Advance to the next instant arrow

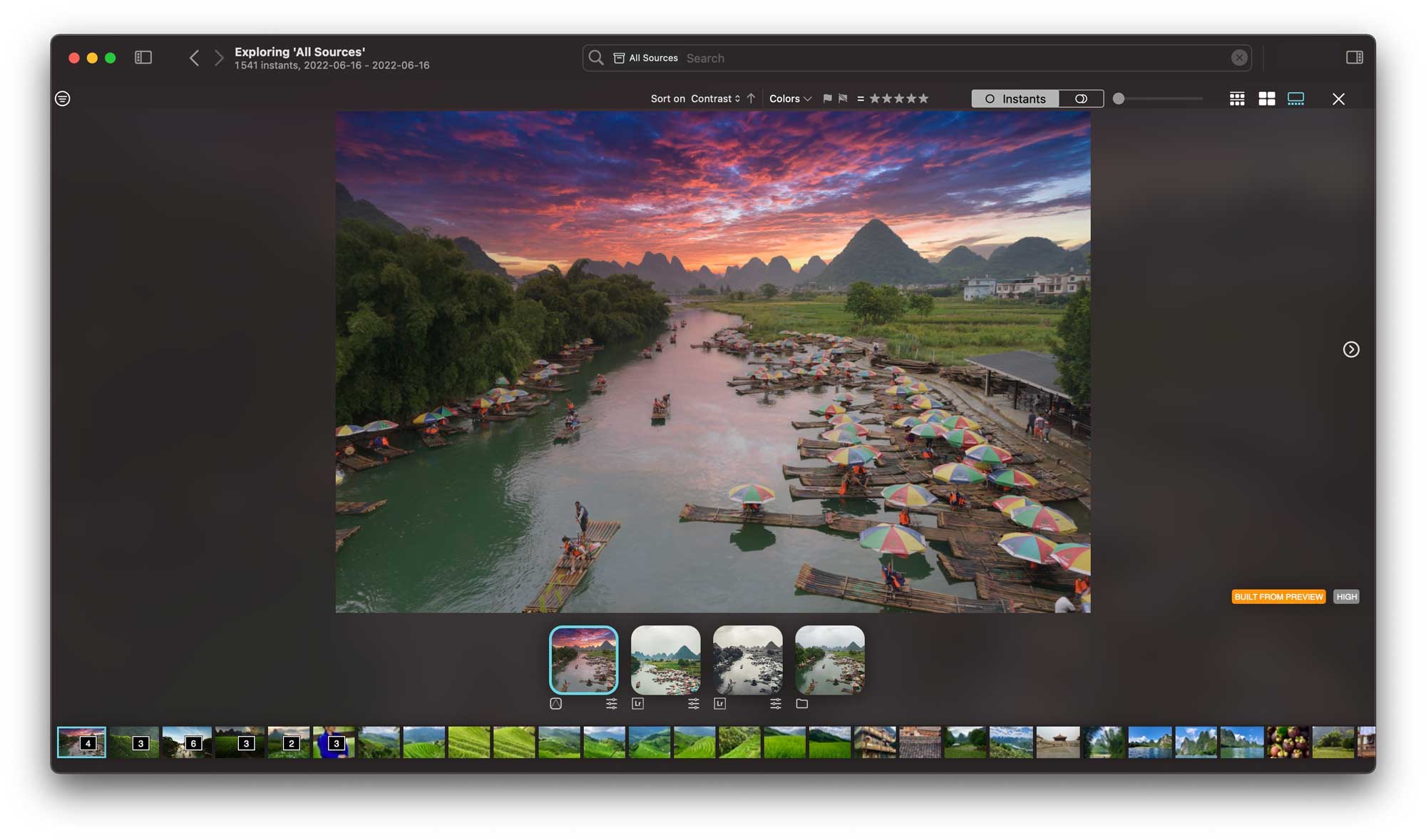(1351, 349)
